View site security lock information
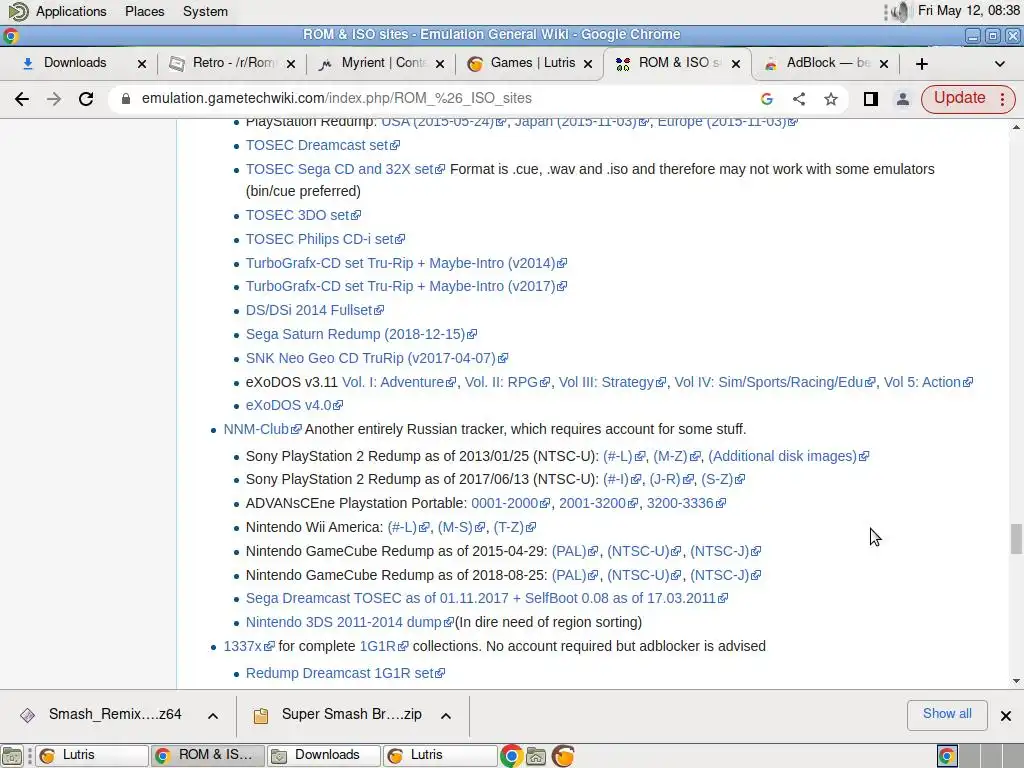 click(x=126, y=99)
